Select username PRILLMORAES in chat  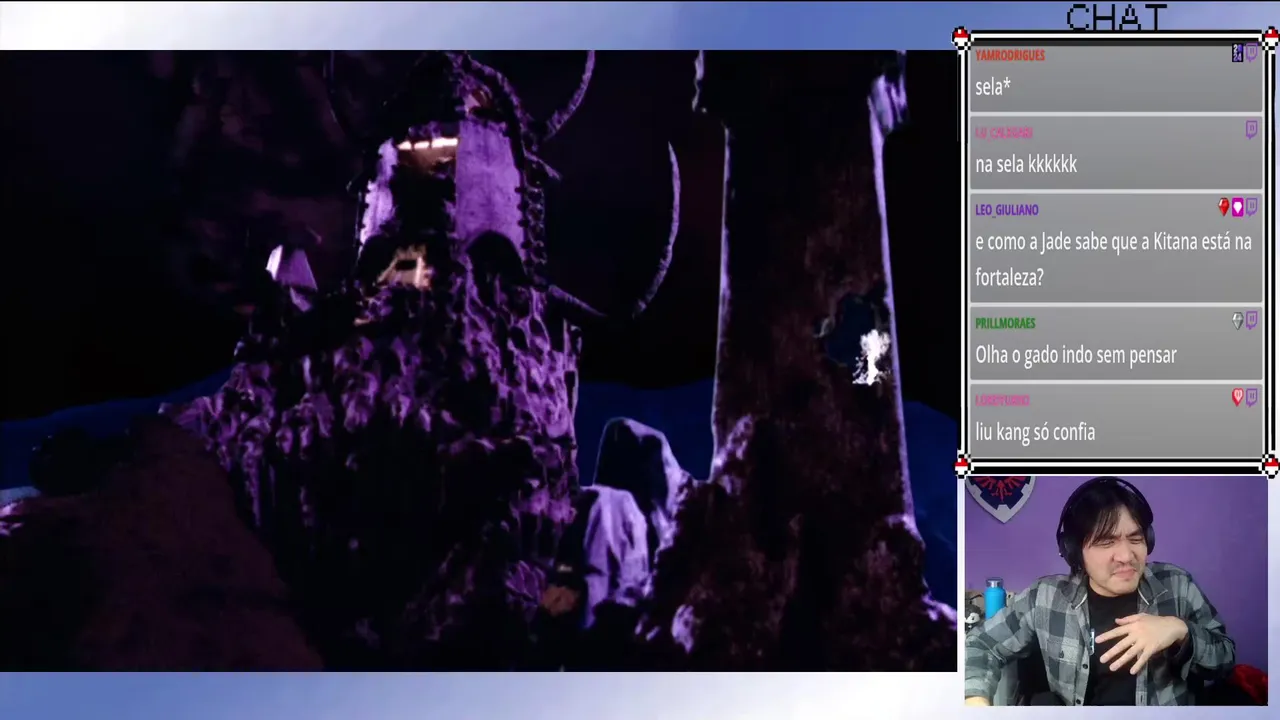coord(1005,323)
